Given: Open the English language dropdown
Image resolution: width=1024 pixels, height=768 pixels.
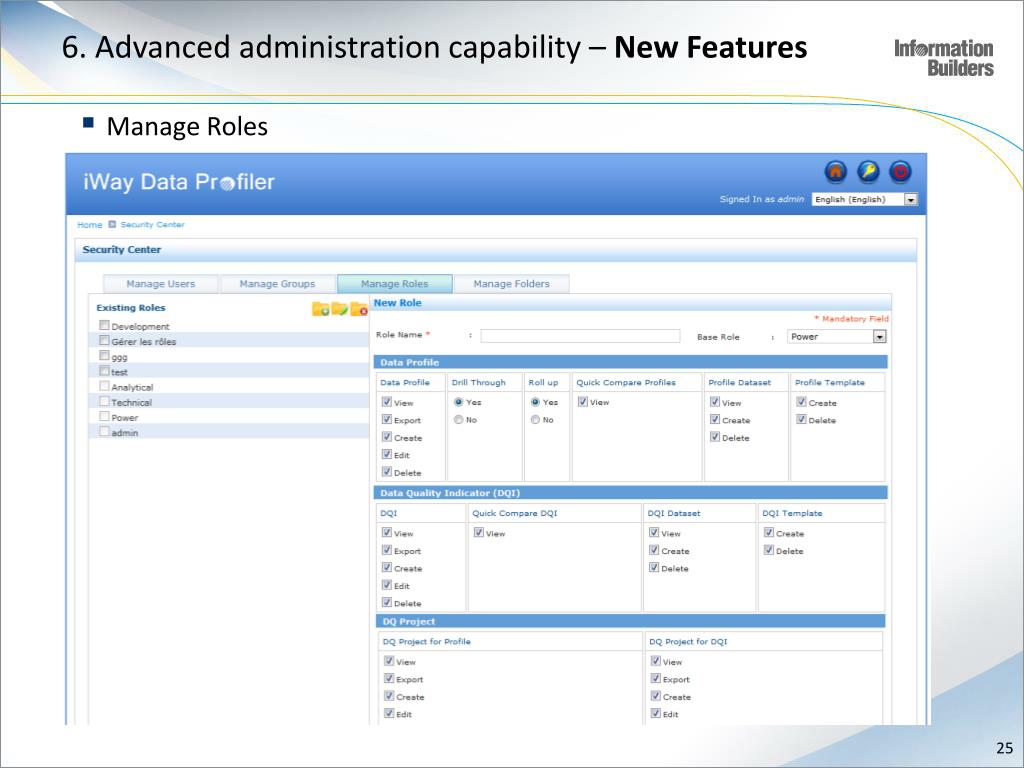Looking at the screenshot, I should (865, 199).
